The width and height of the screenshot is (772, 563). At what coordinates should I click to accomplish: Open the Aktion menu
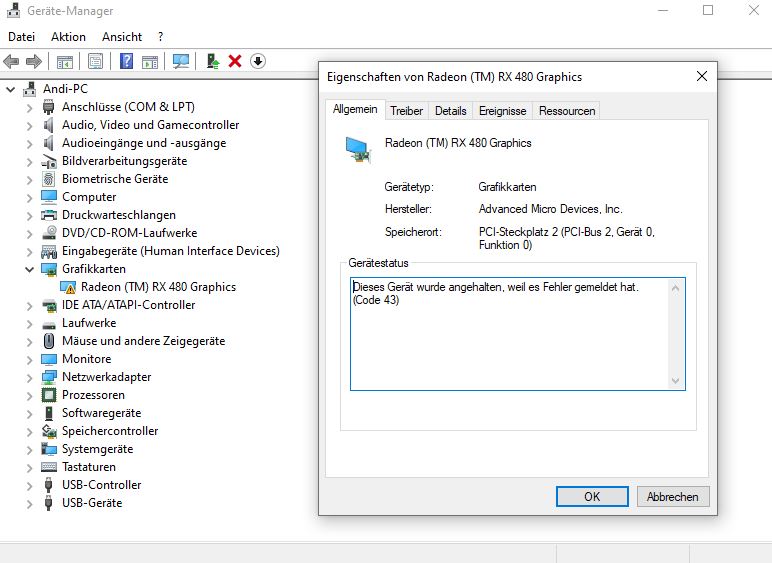pyautogui.click(x=68, y=37)
